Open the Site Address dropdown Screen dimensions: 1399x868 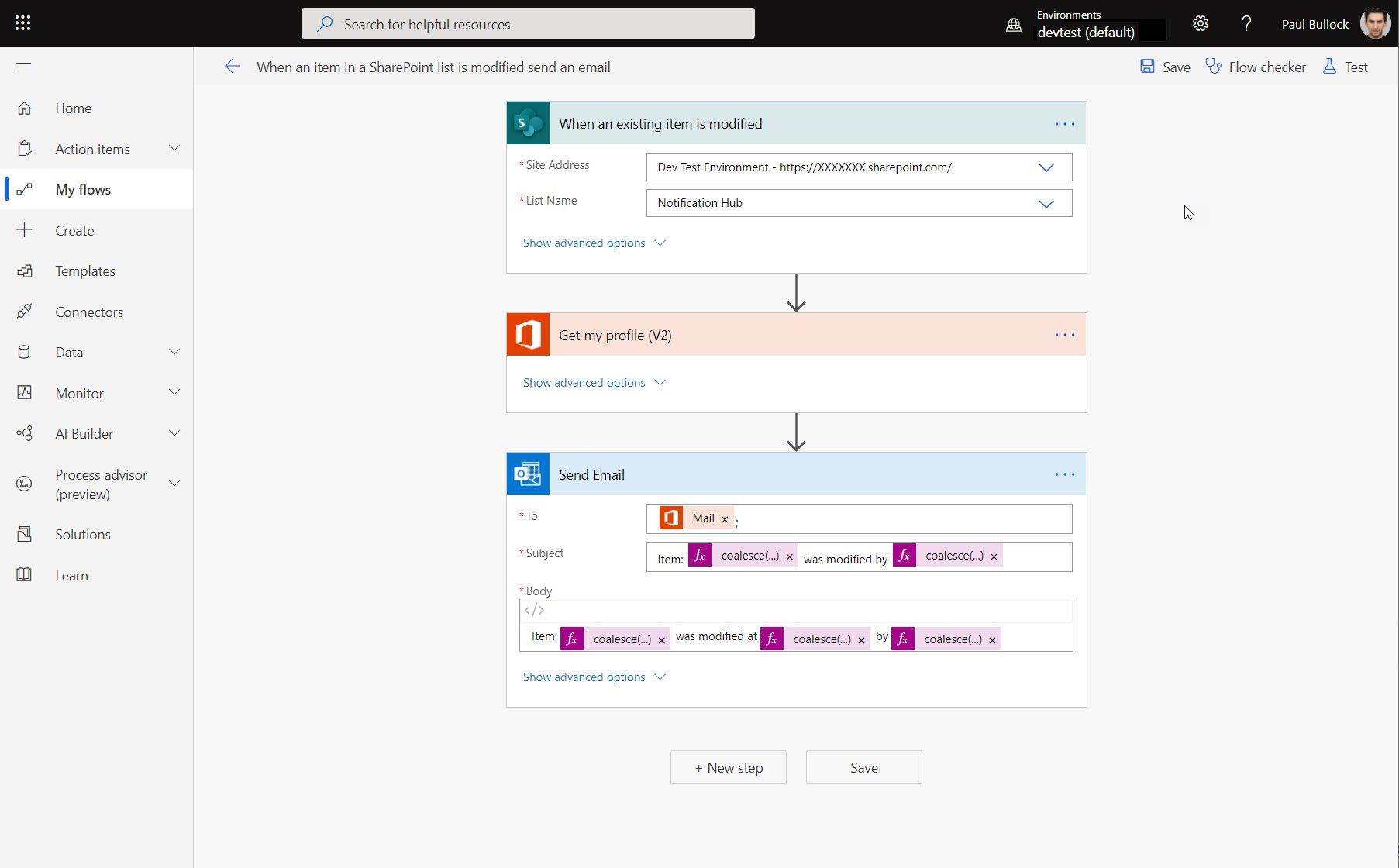1046,167
